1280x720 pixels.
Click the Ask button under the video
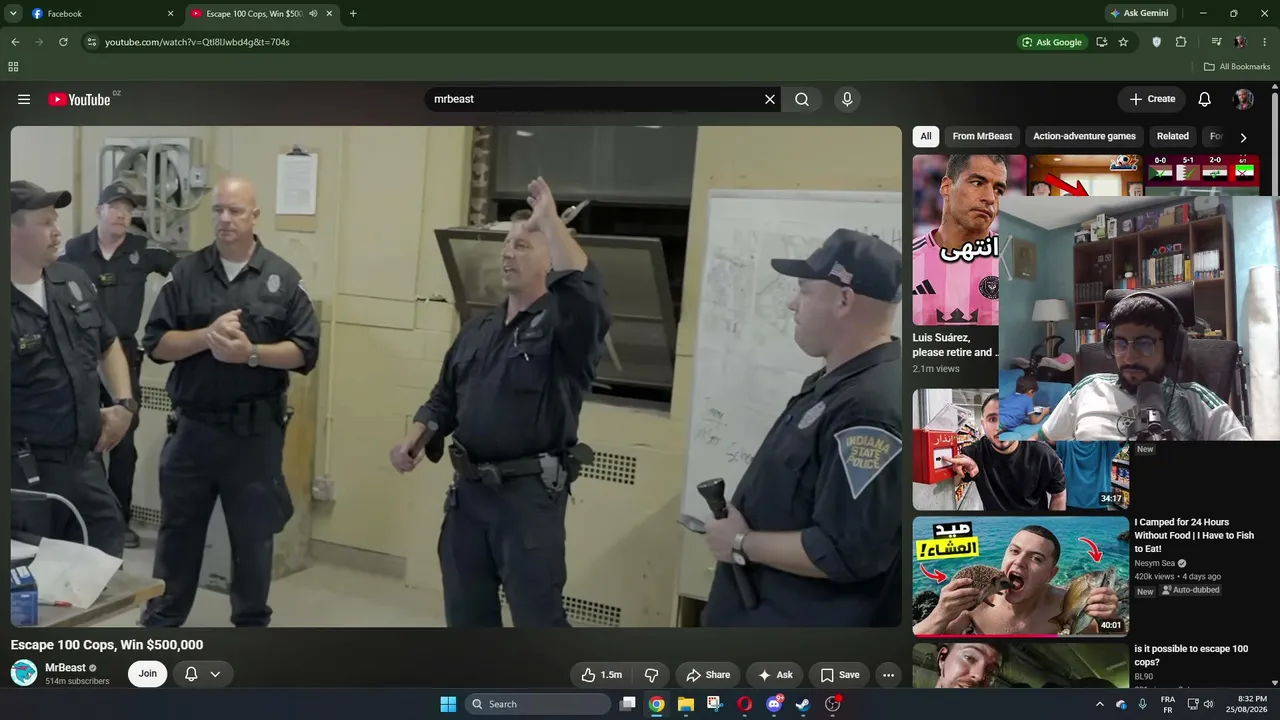(x=775, y=675)
